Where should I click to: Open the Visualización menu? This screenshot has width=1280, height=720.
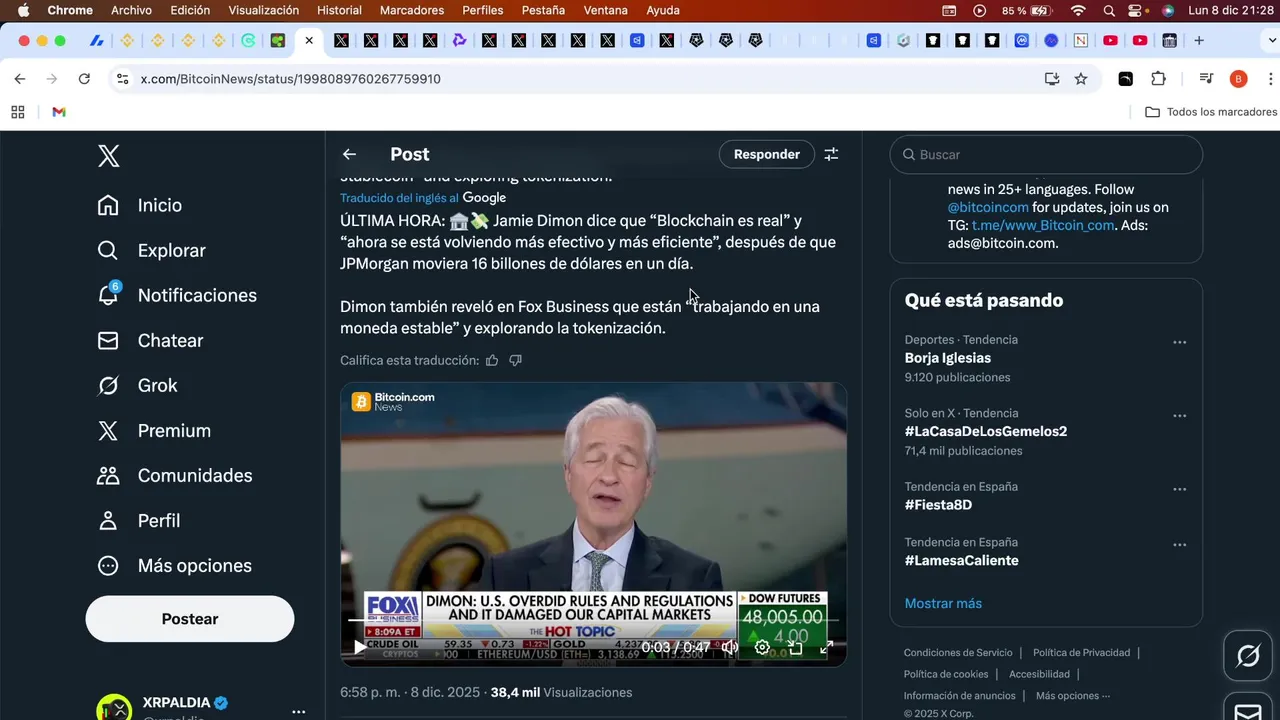click(263, 10)
